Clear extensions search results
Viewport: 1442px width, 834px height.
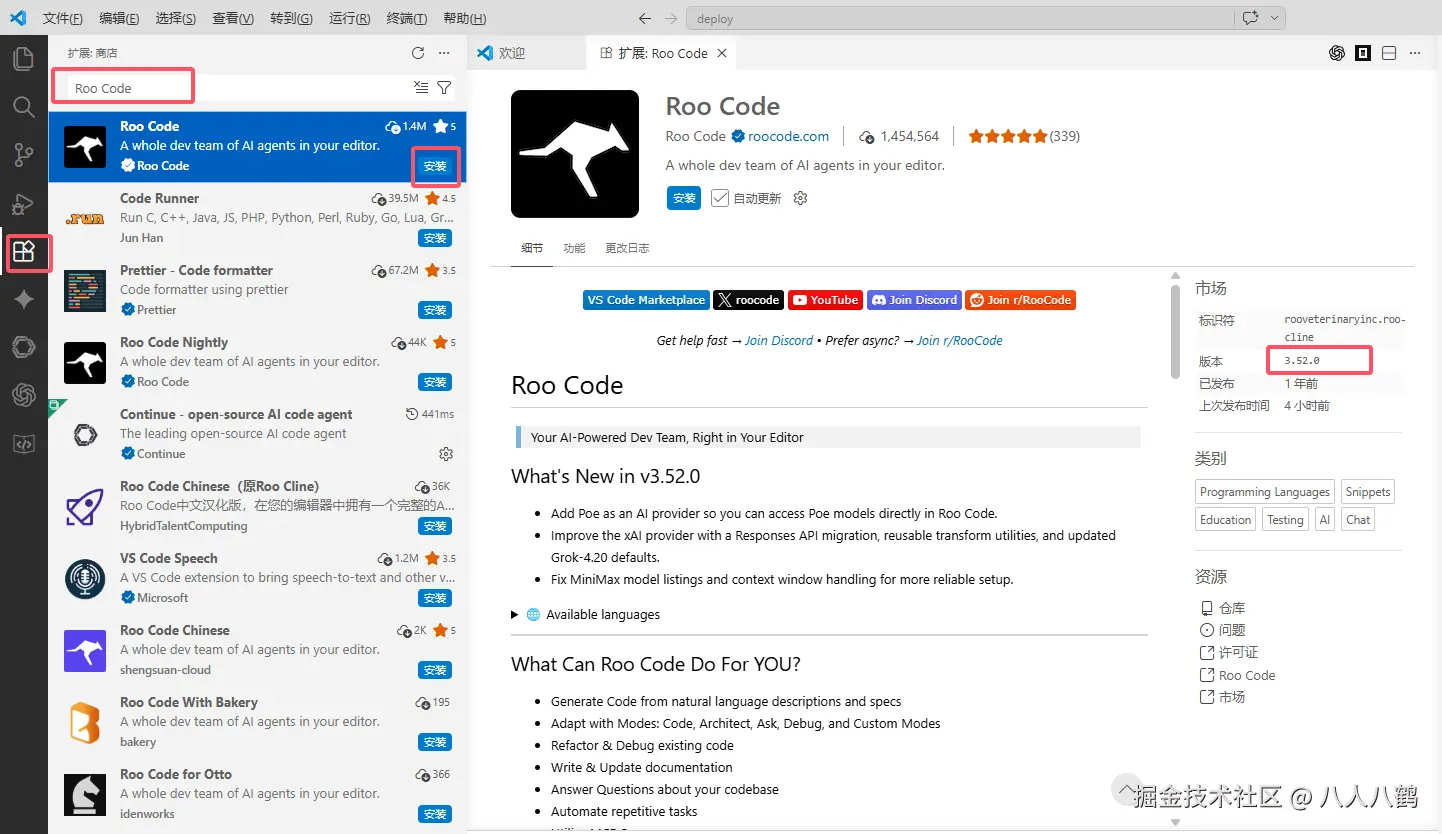tap(421, 88)
